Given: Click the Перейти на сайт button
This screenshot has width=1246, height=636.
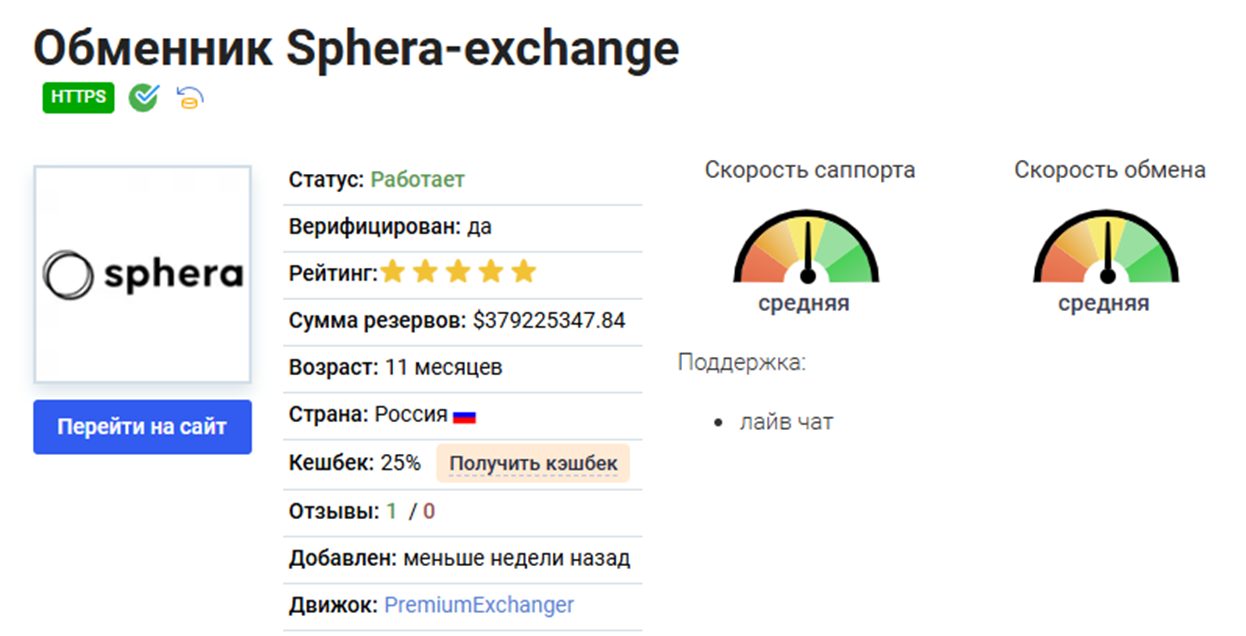Looking at the screenshot, I should pyautogui.click(x=142, y=426).
